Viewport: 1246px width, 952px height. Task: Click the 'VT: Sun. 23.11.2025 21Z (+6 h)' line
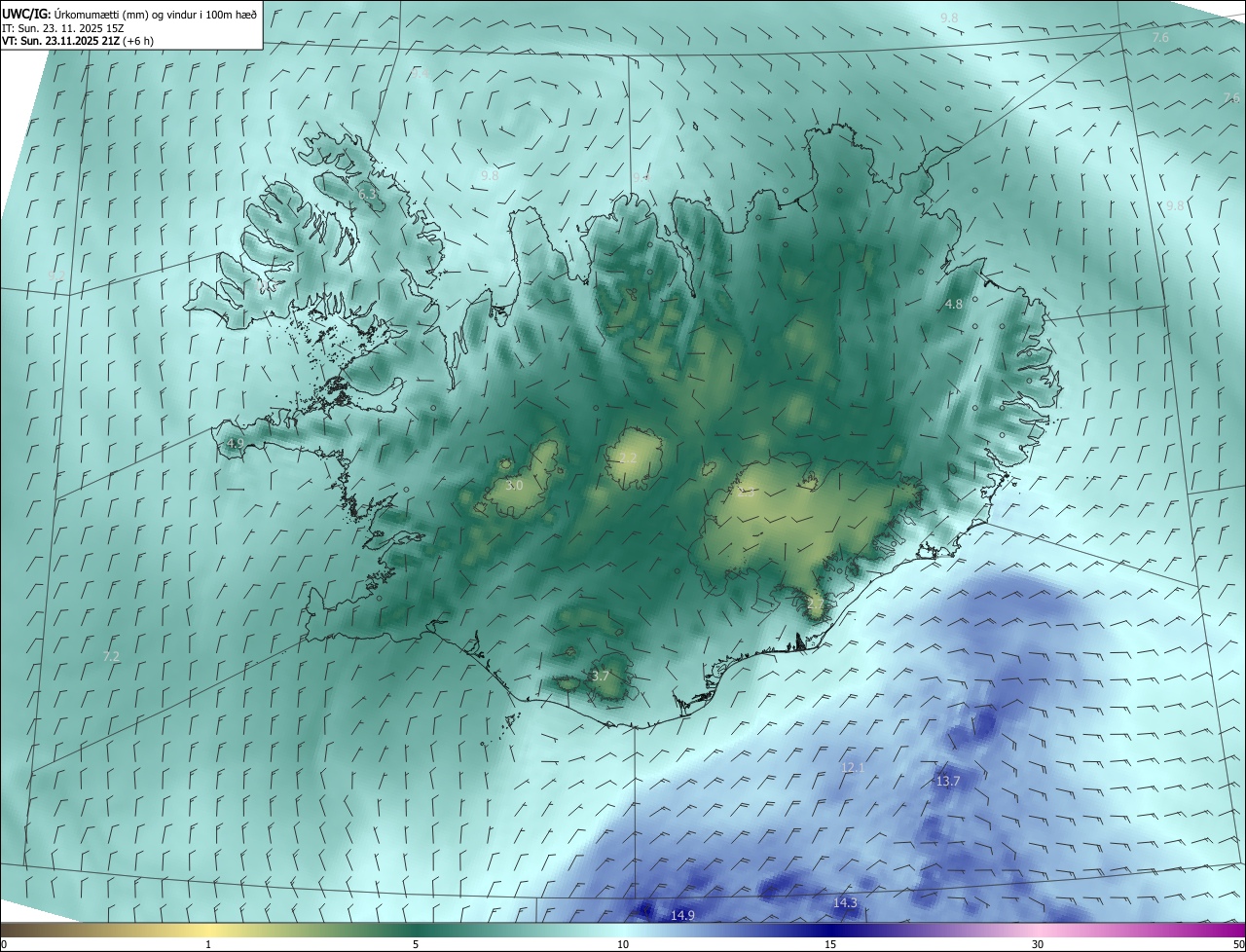click(78, 42)
